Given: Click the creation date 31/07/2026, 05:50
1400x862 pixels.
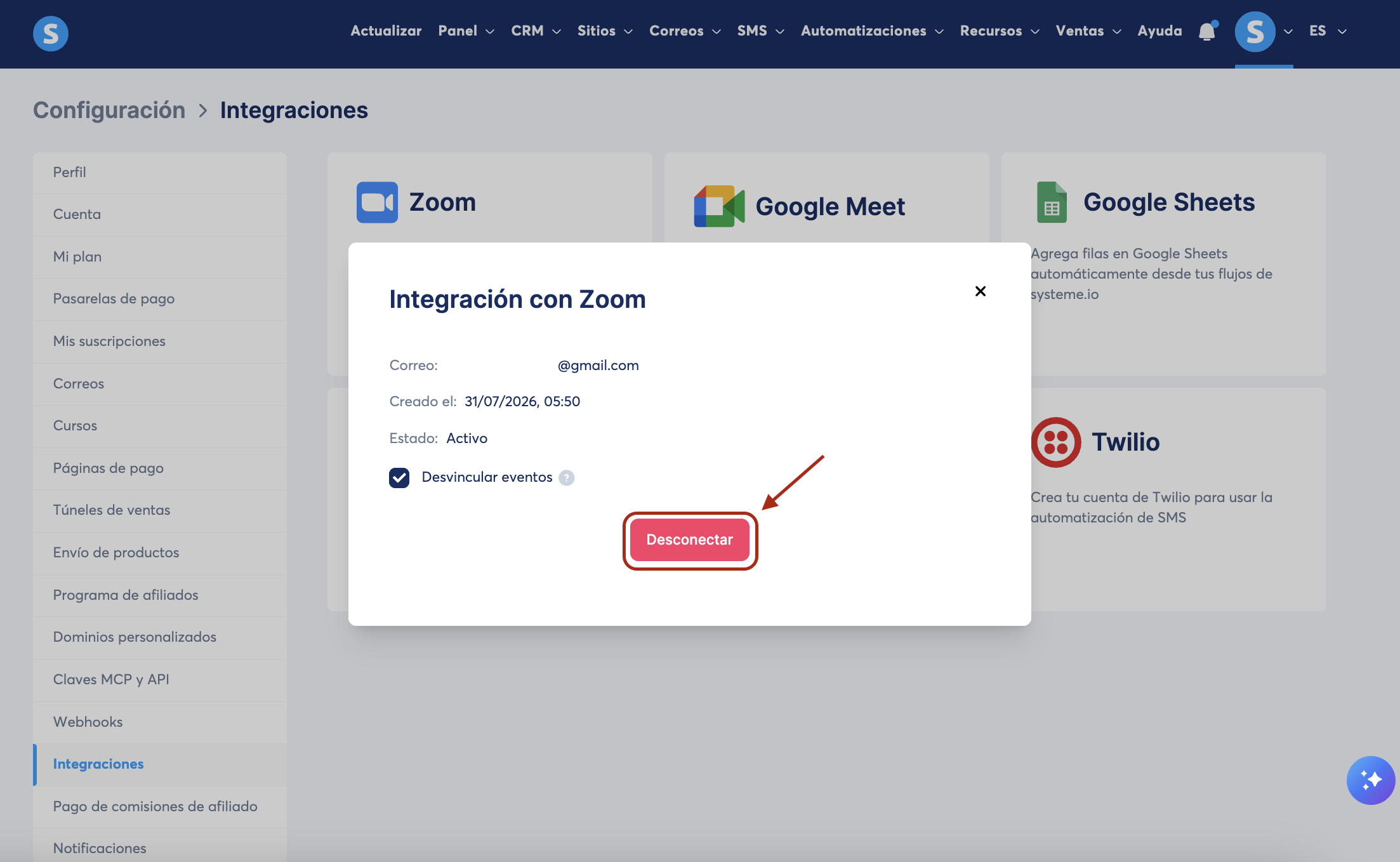Looking at the screenshot, I should pos(522,402).
